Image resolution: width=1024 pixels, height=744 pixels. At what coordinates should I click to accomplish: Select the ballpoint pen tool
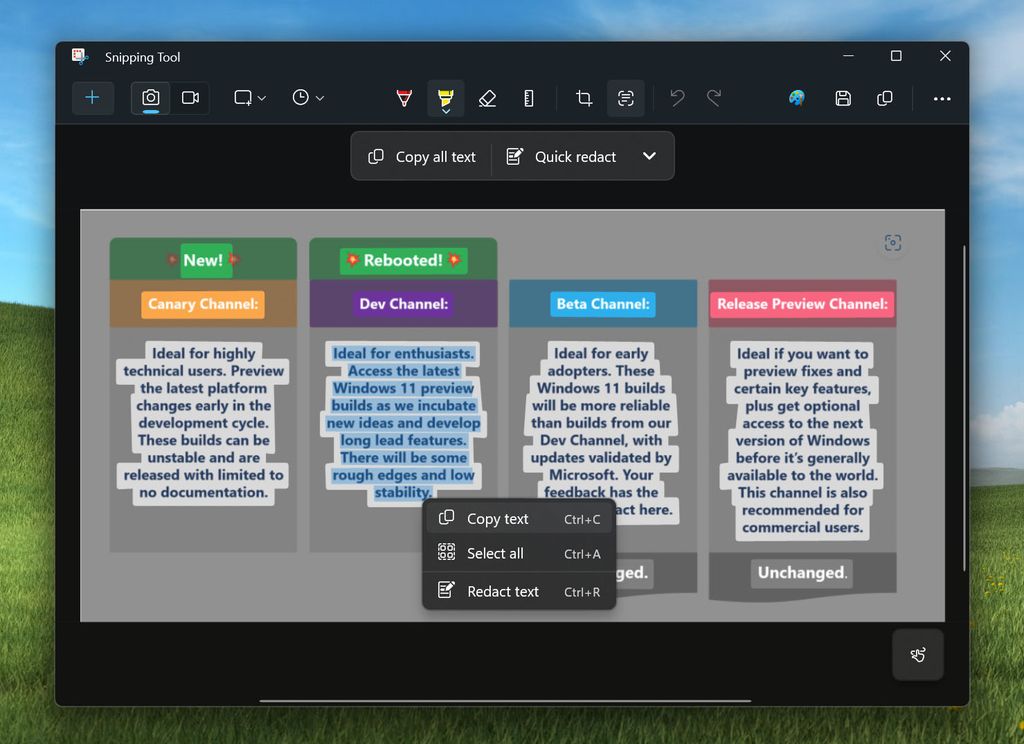[403, 98]
